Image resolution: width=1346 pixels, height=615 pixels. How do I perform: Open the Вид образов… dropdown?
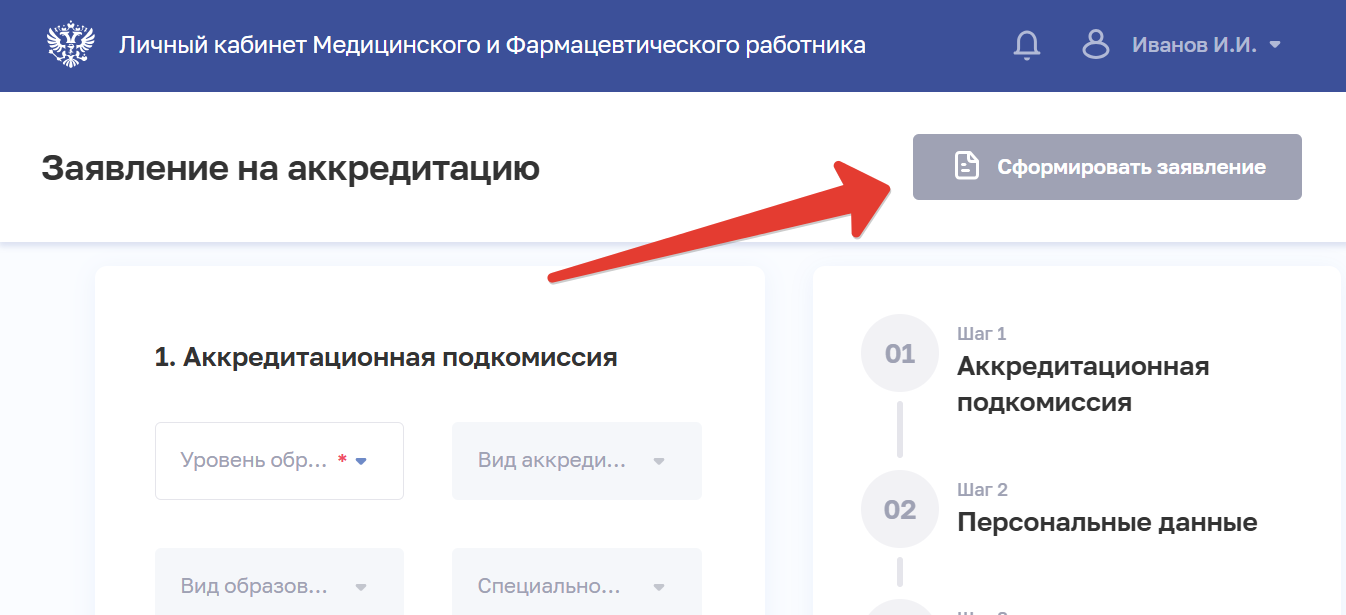click(x=279, y=587)
